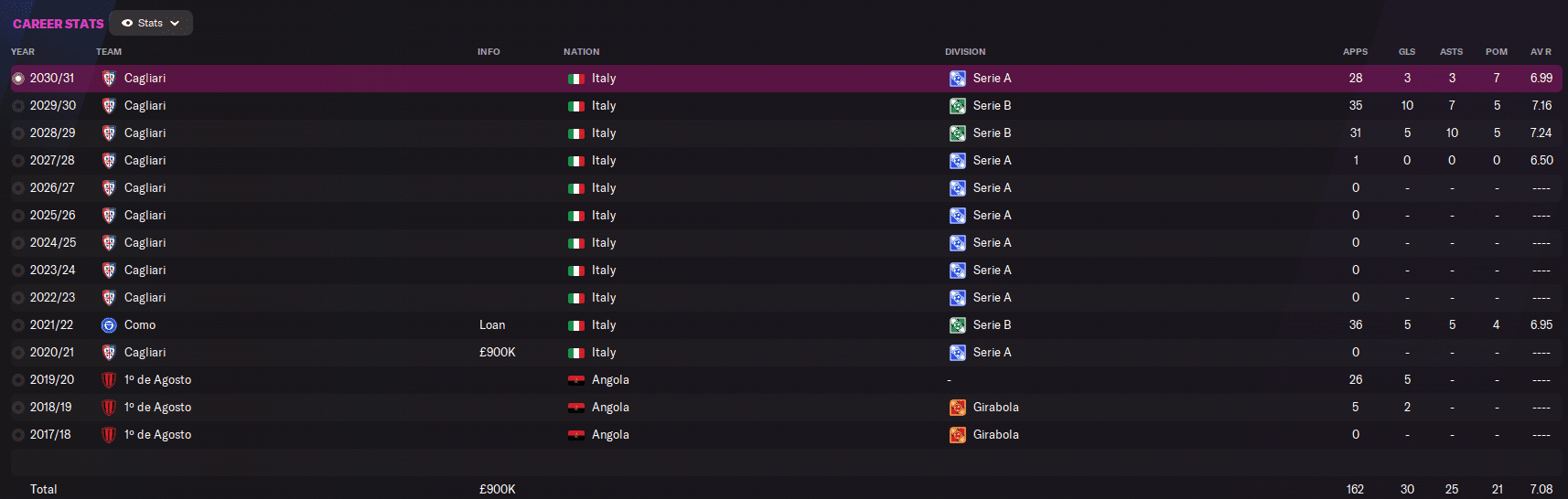
Task: Sort by the AV R column header
Action: [x=1541, y=52]
